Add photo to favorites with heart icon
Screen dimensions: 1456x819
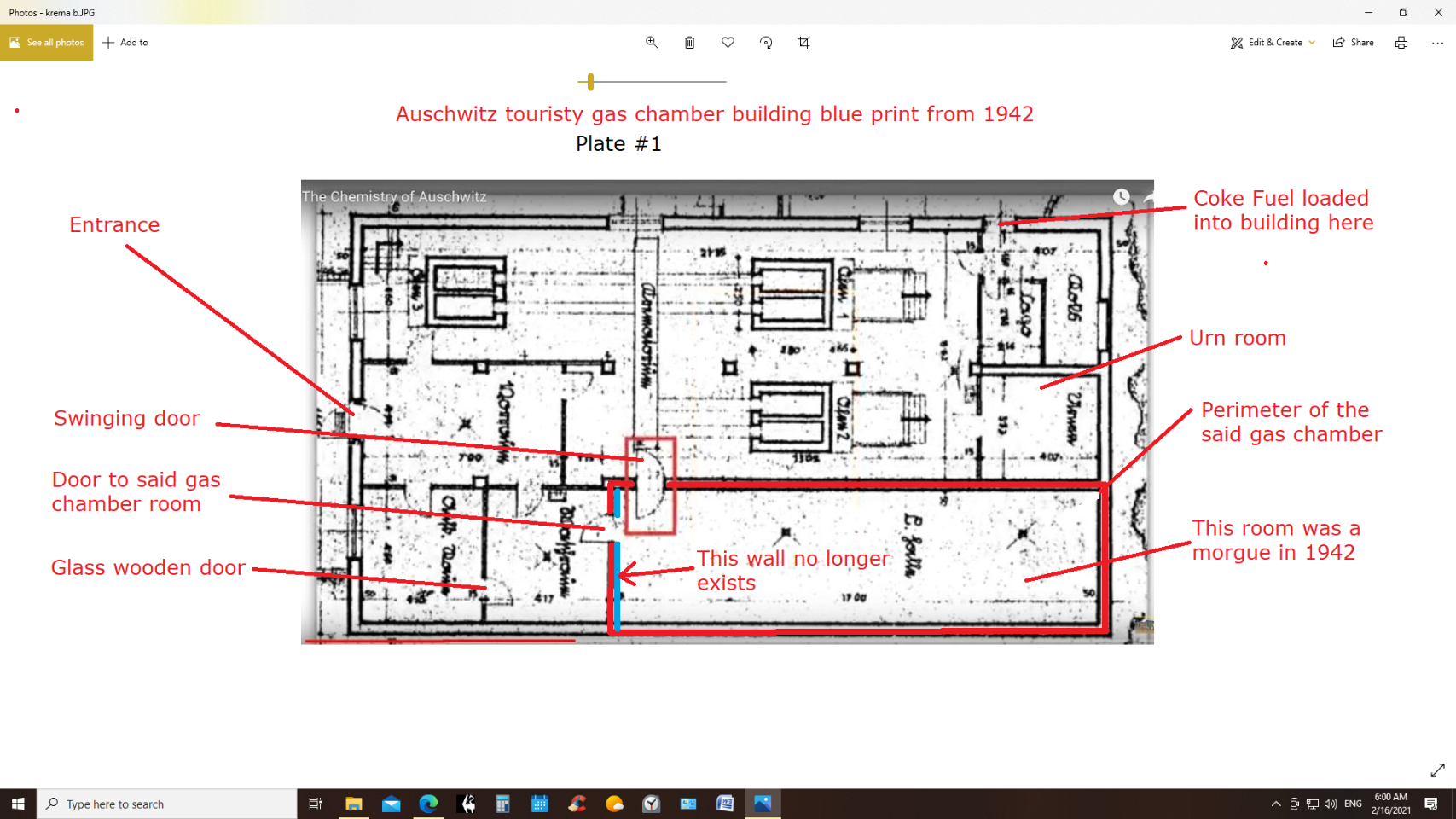(x=728, y=43)
